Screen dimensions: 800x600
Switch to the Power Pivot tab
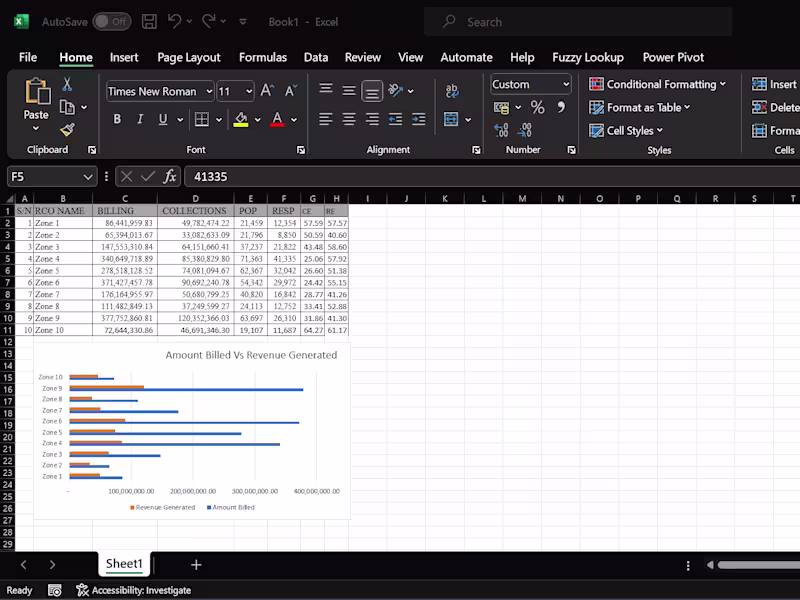(x=673, y=57)
